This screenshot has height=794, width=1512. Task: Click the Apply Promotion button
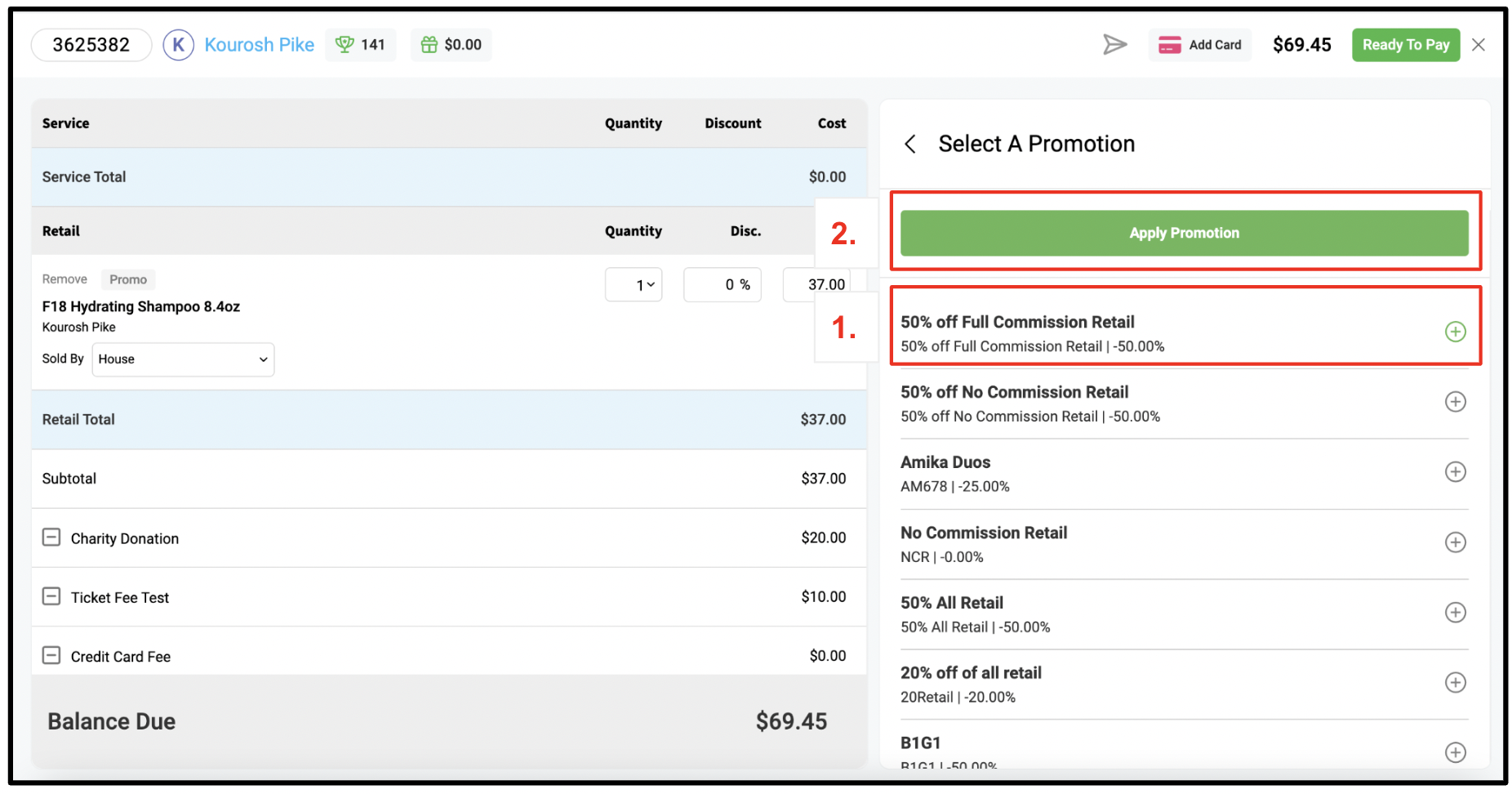pyautogui.click(x=1184, y=233)
